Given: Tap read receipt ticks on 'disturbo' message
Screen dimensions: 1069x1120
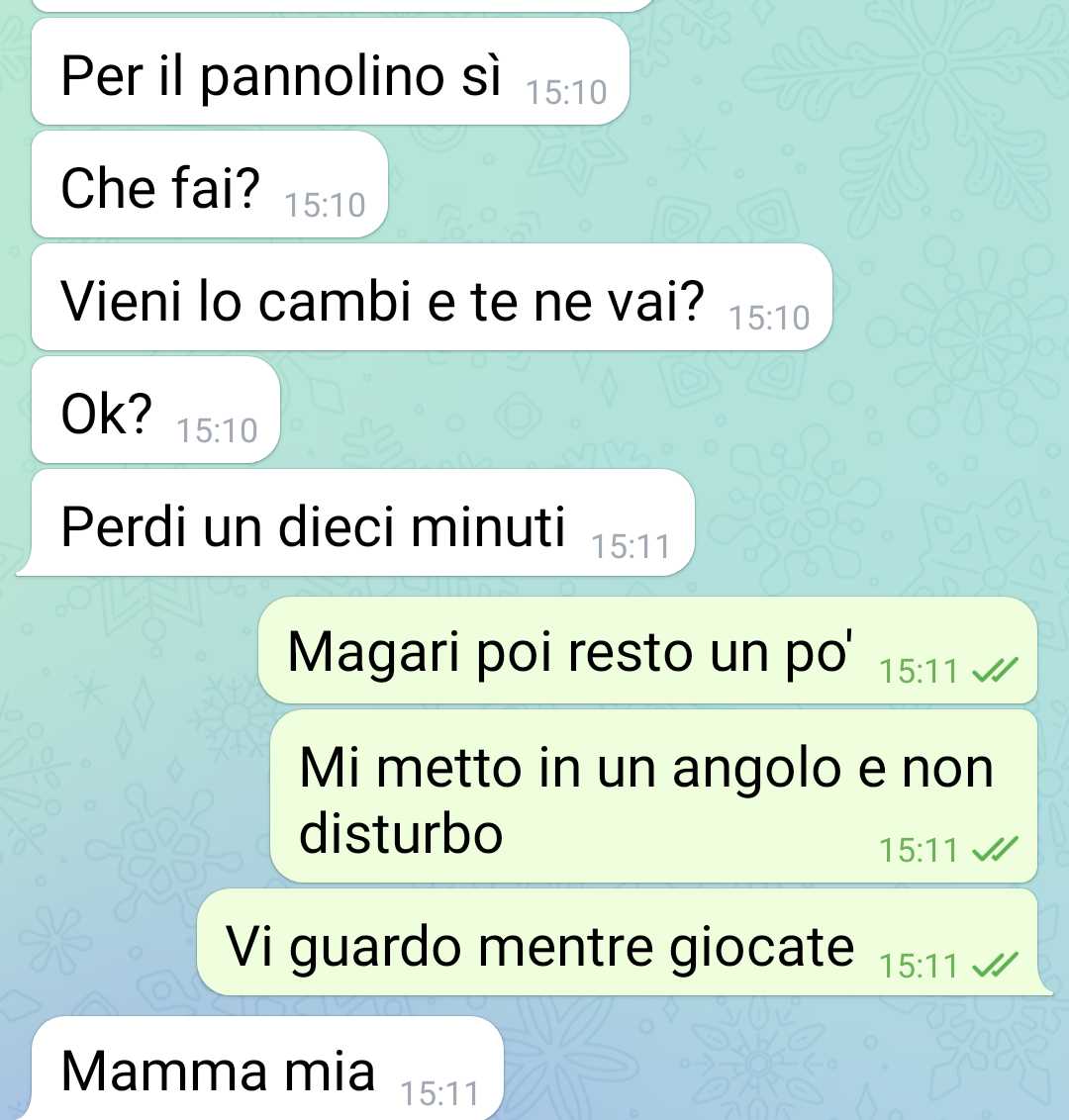Looking at the screenshot, I should (x=996, y=850).
